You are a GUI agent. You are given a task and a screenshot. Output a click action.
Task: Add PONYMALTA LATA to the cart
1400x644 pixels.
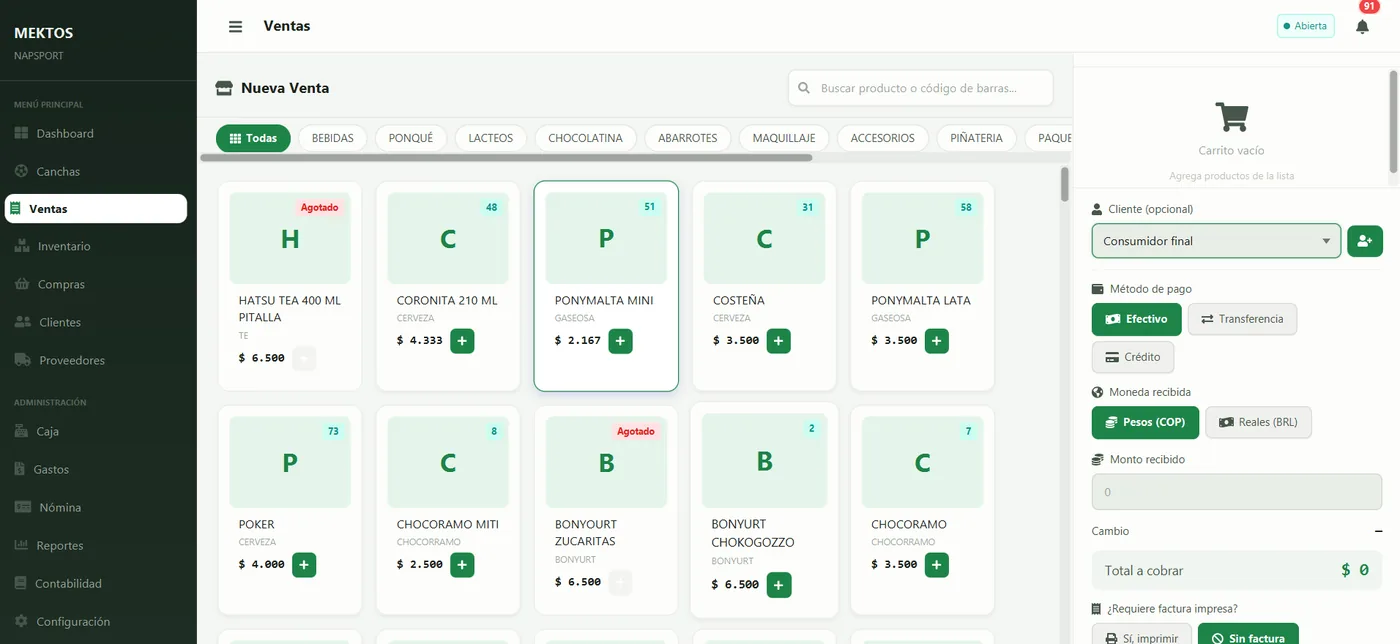(936, 341)
